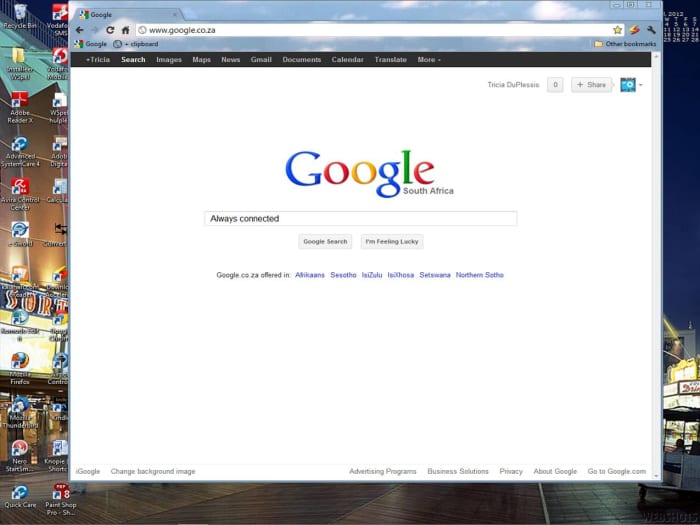This screenshot has height=525, width=700.
Task: Switch Google to Afrikaans
Action: pos(310,275)
